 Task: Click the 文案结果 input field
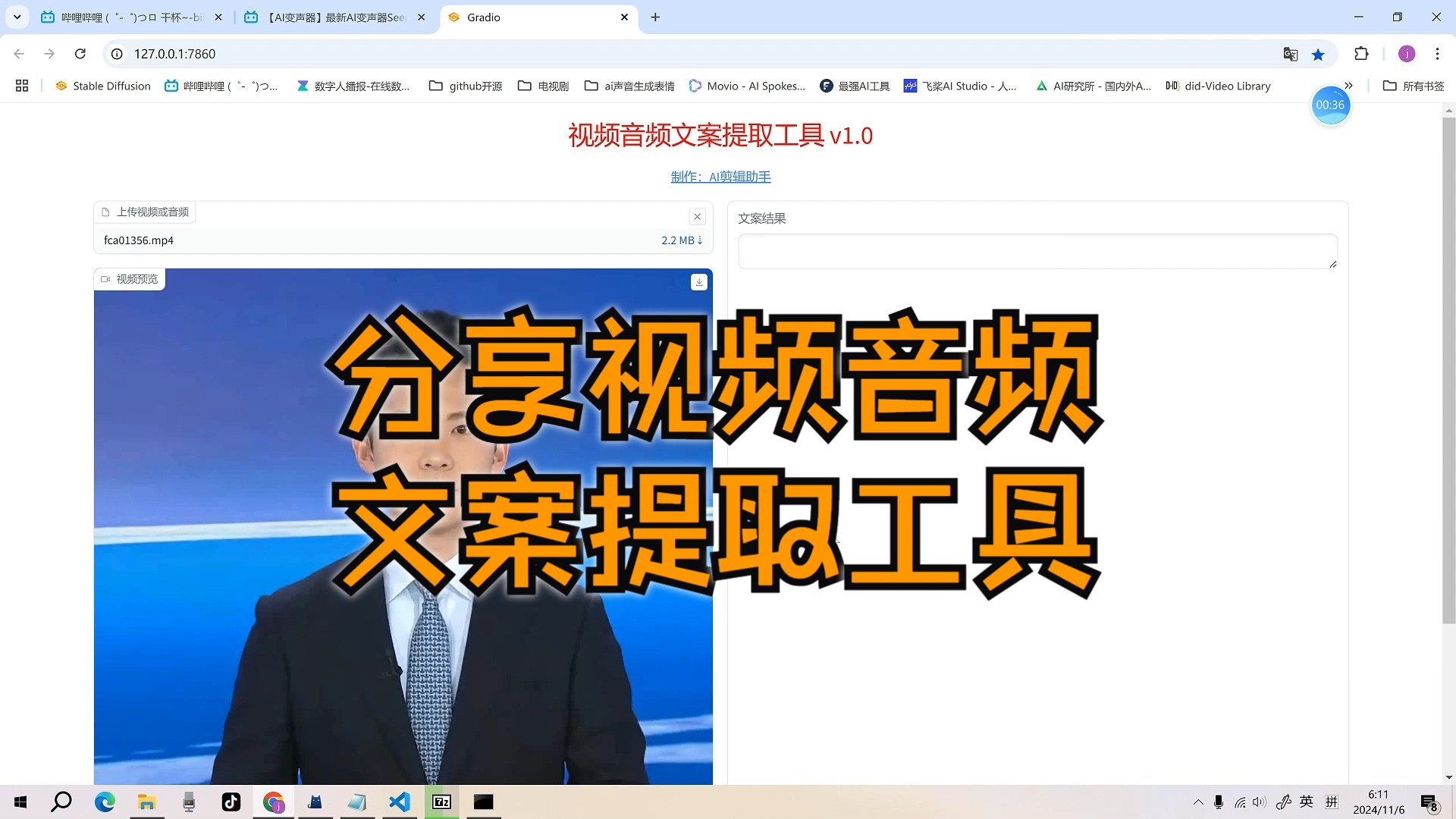(1037, 250)
